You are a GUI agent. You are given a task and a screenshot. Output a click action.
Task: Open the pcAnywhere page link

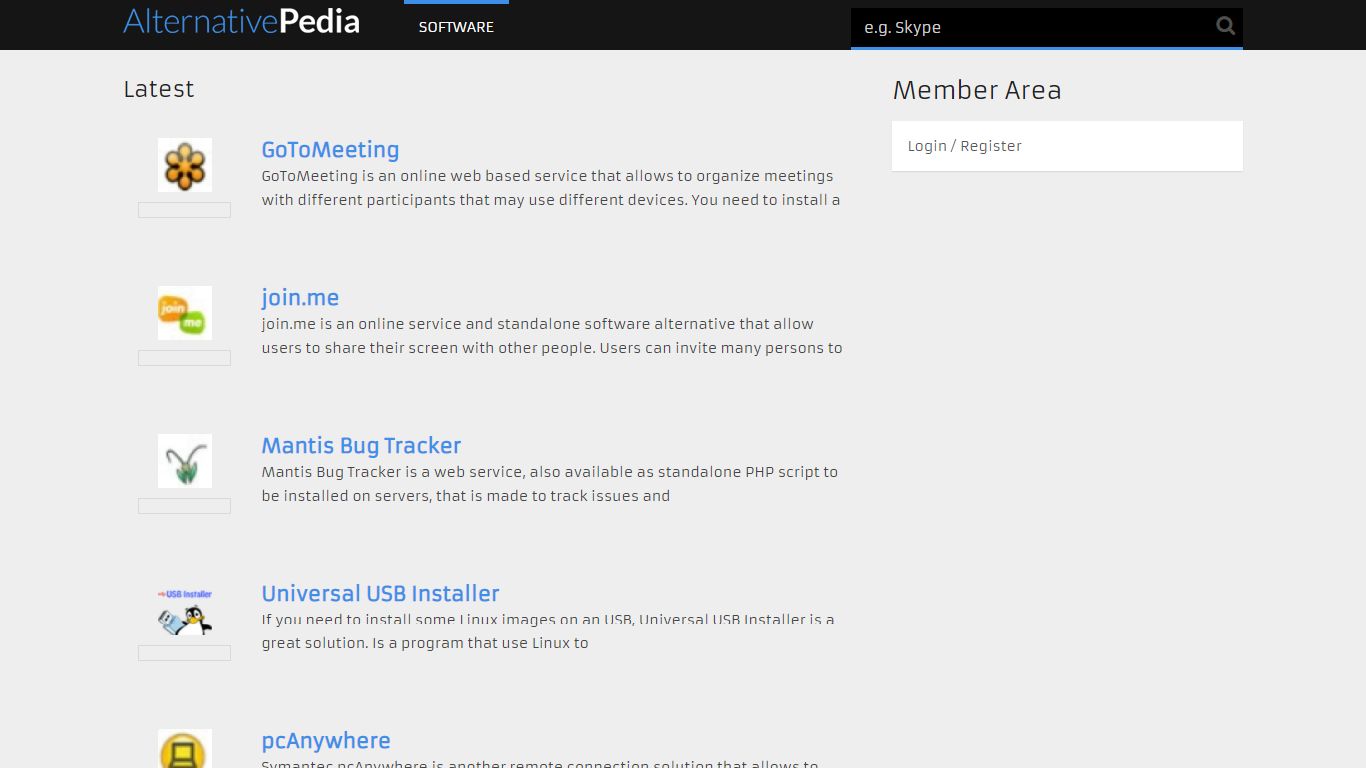click(x=326, y=740)
